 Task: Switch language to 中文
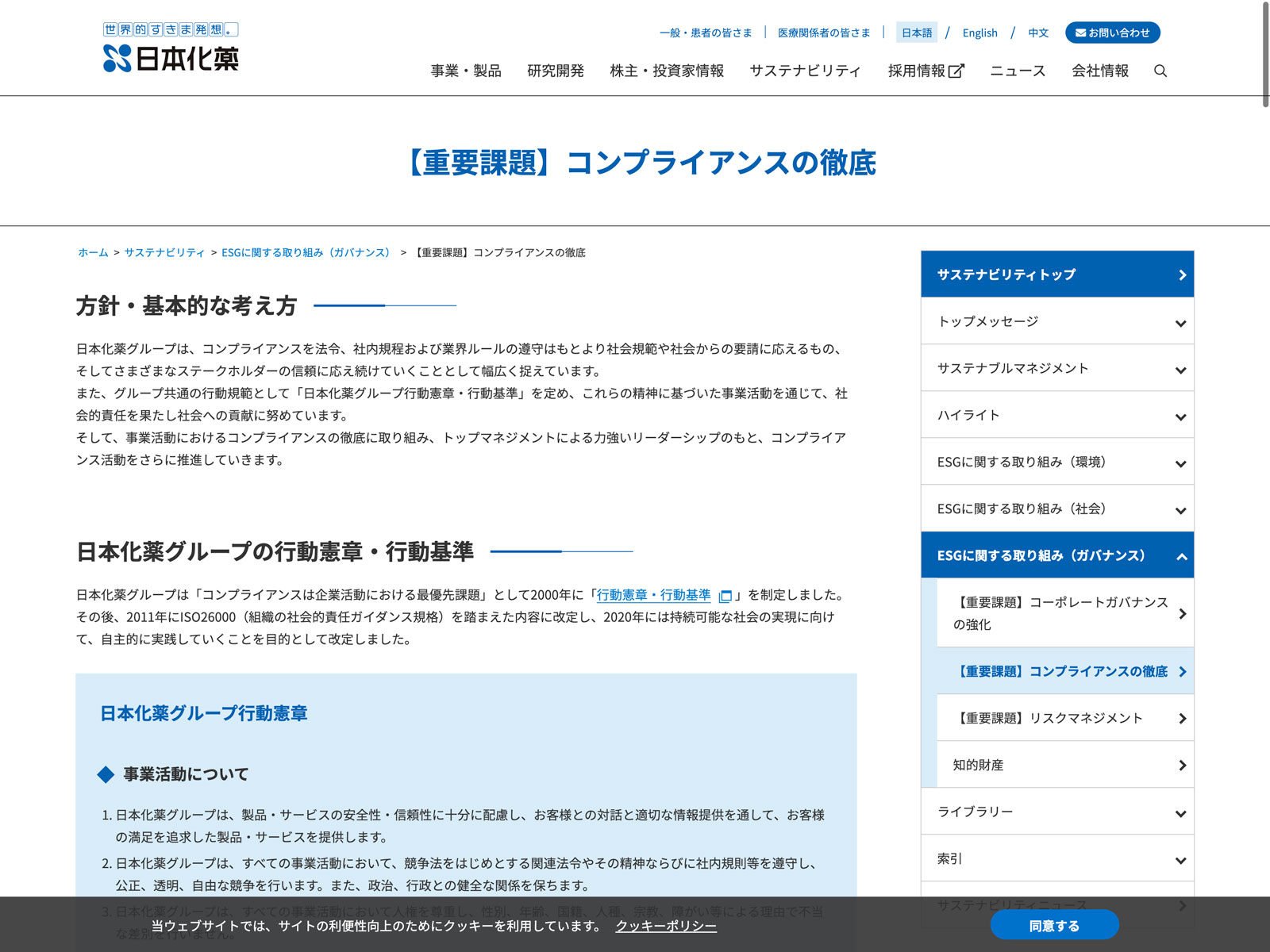tap(1038, 33)
